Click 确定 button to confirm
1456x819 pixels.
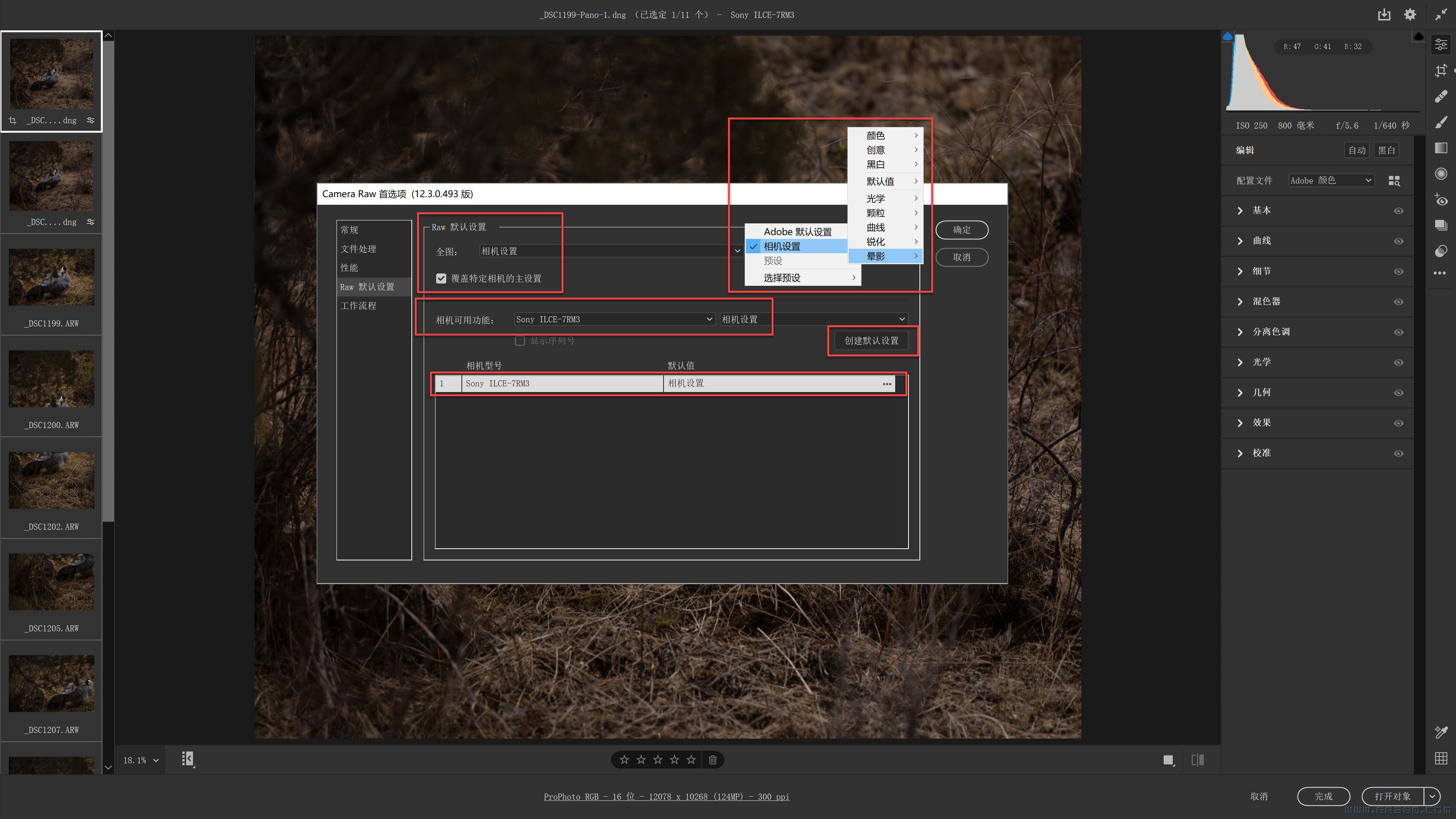click(x=962, y=229)
